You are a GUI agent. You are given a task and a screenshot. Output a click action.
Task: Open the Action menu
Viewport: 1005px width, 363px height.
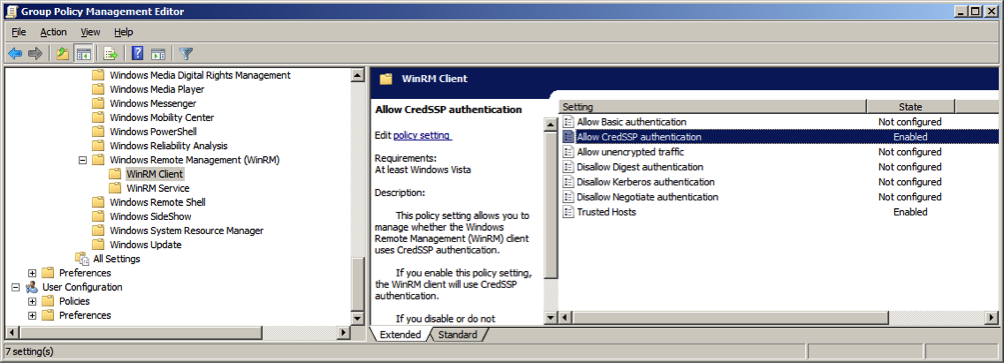point(53,32)
